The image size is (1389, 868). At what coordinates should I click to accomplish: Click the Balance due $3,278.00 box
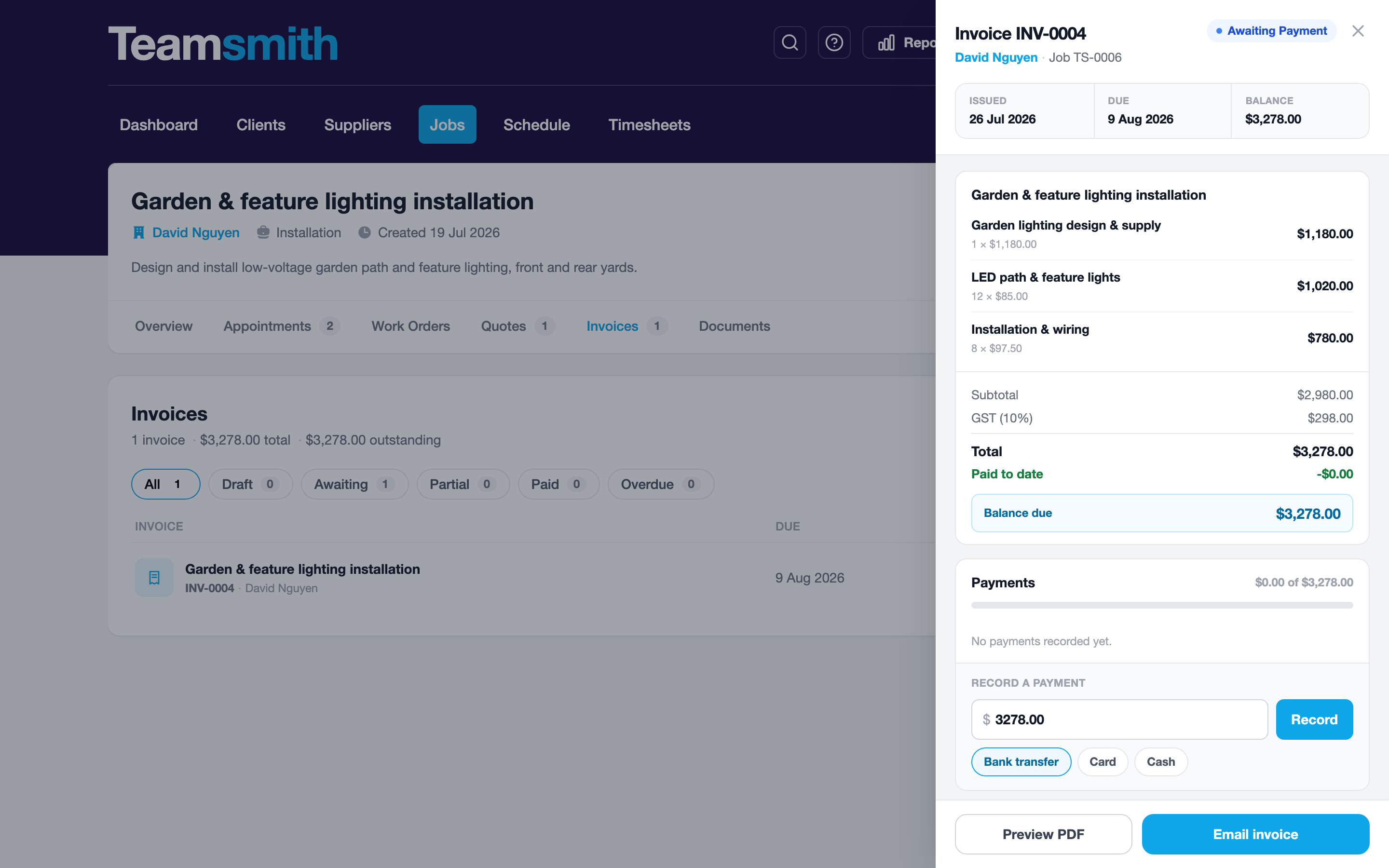click(1162, 513)
